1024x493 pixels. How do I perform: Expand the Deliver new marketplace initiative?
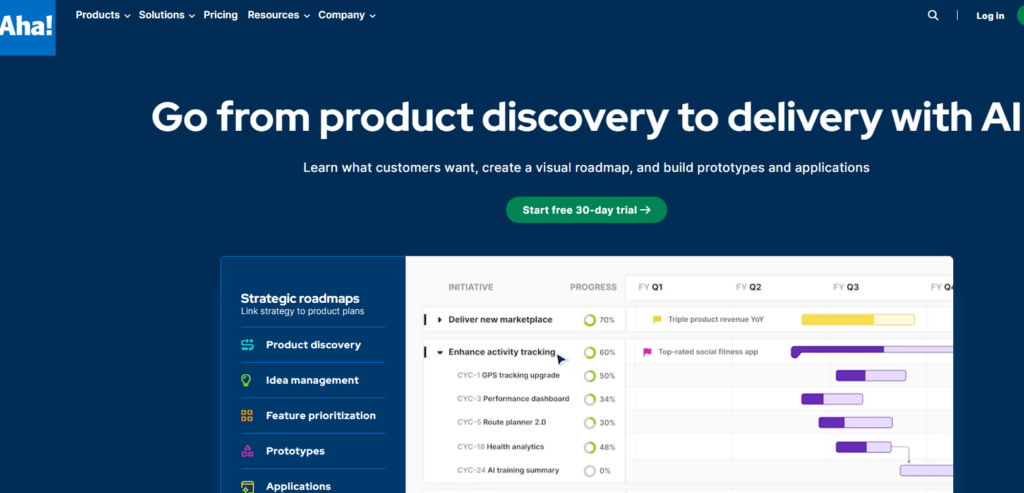(x=440, y=320)
